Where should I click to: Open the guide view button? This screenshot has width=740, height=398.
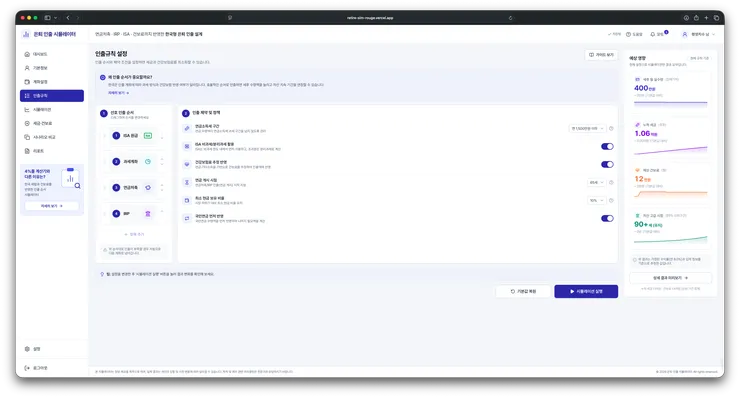[601, 55]
